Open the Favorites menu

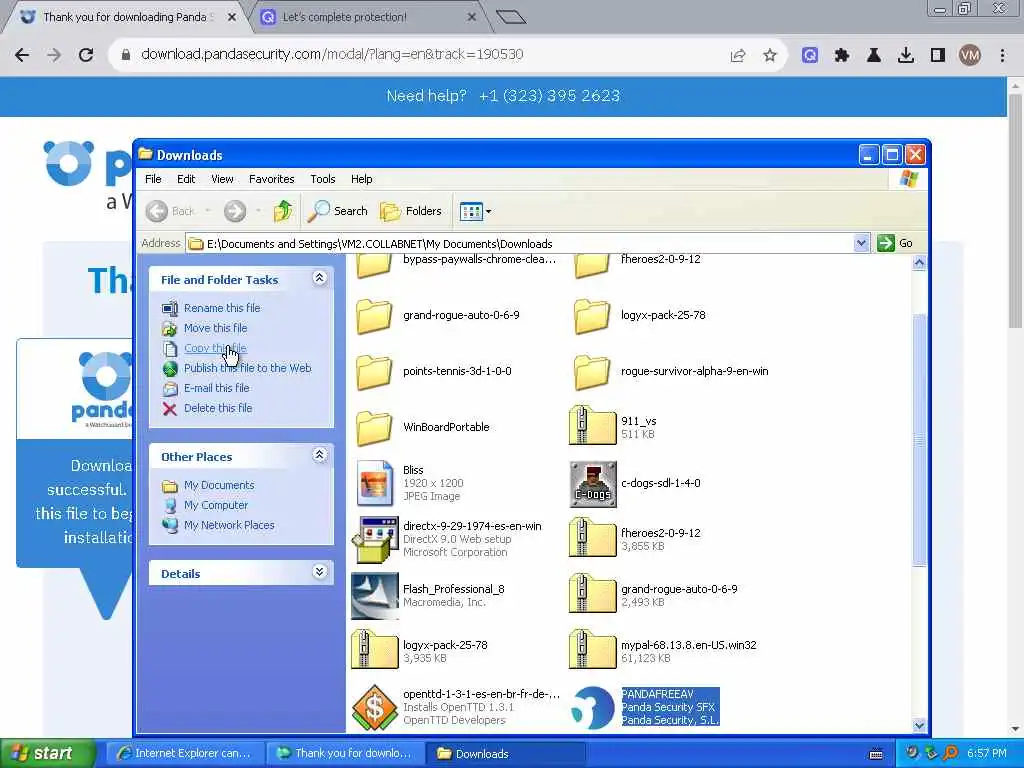(x=272, y=179)
